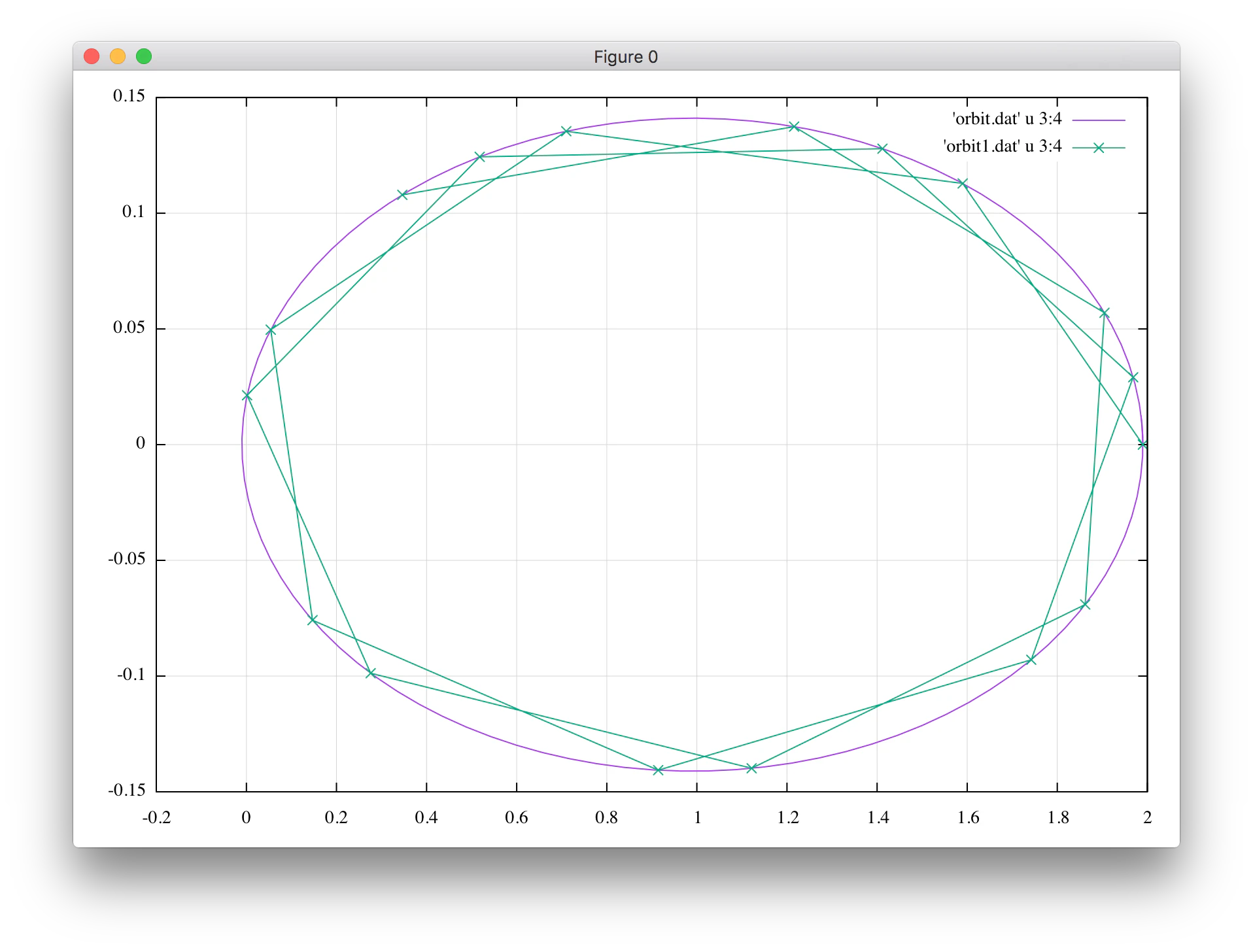The image size is (1253, 952).
Task: Click the topmost green cross near x=1.2
Action: tap(794, 126)
